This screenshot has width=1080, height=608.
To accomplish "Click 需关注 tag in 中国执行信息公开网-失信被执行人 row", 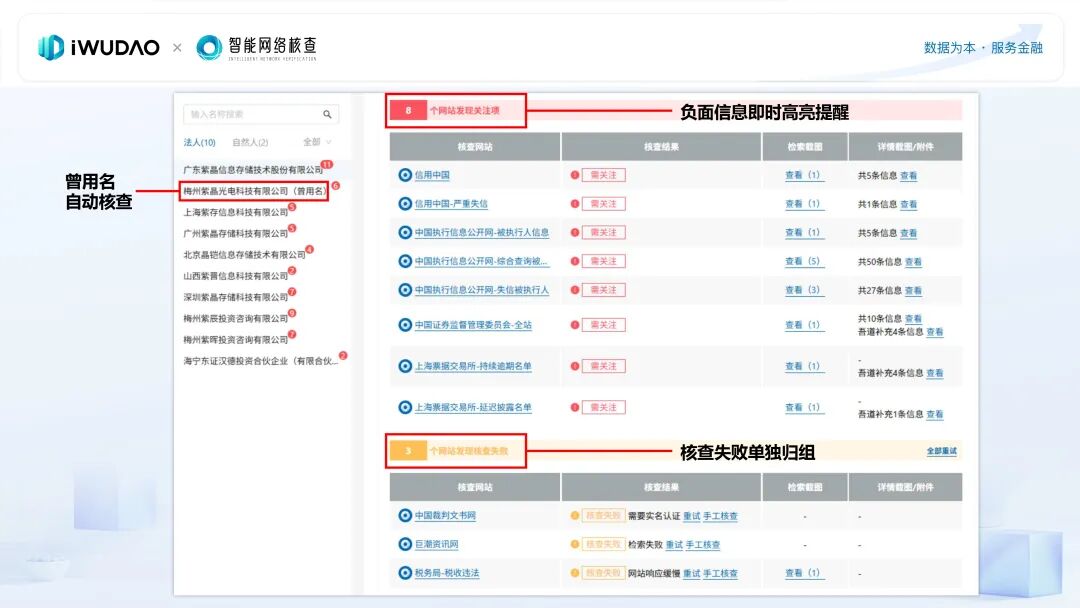I will (603, 290).
